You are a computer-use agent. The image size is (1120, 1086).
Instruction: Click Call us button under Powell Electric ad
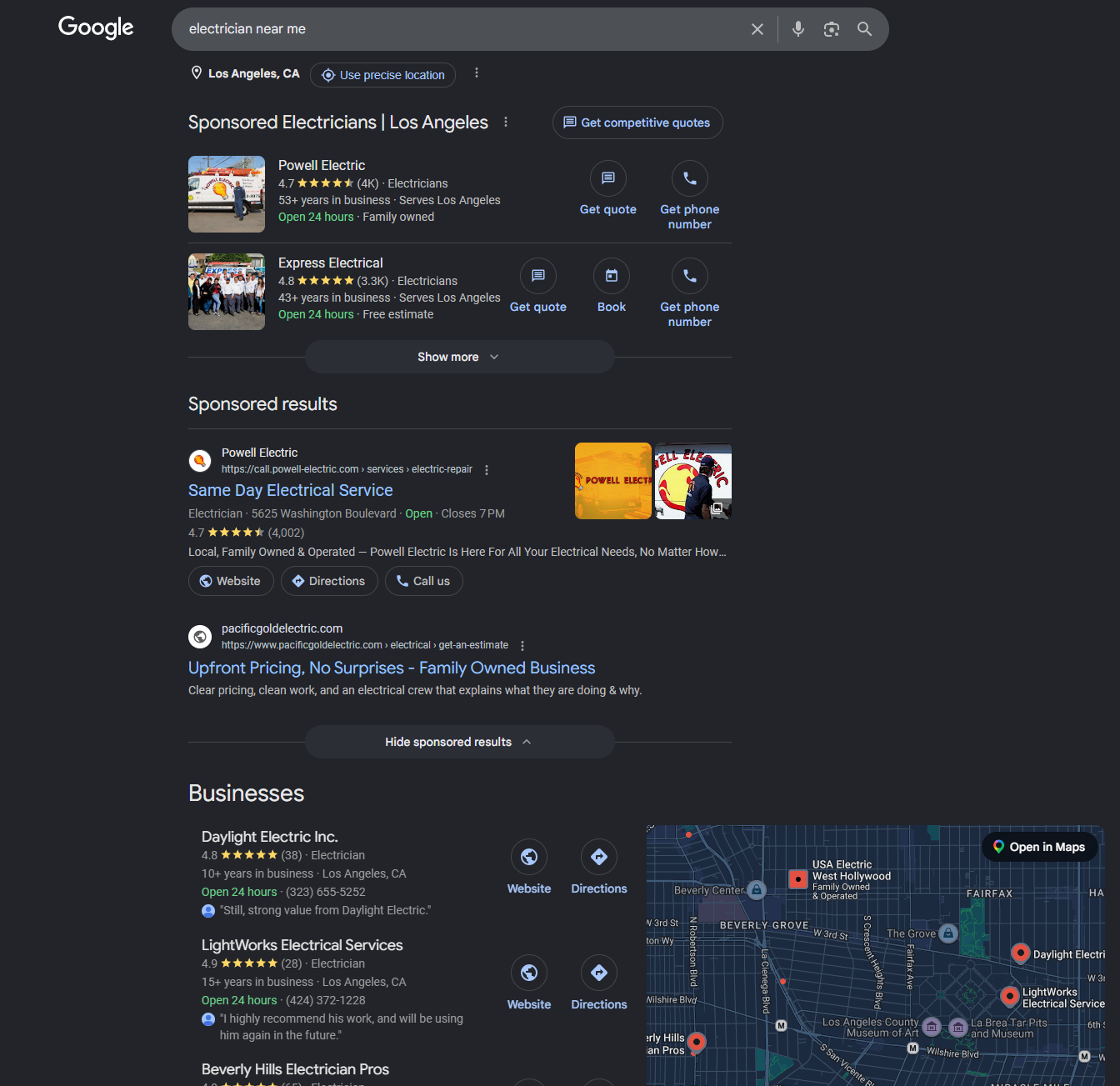pyautogui.click(x=424, y=581)
